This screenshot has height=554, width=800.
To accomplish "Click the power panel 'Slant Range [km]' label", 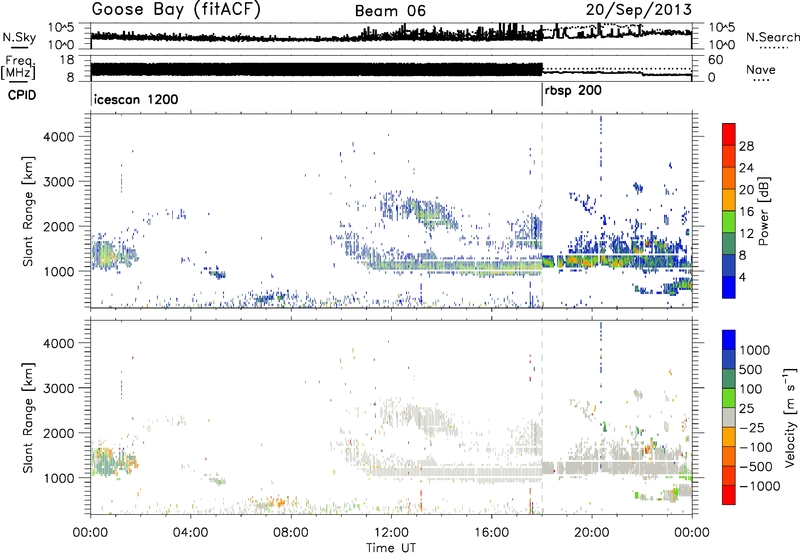I will [x=29, y=211].
